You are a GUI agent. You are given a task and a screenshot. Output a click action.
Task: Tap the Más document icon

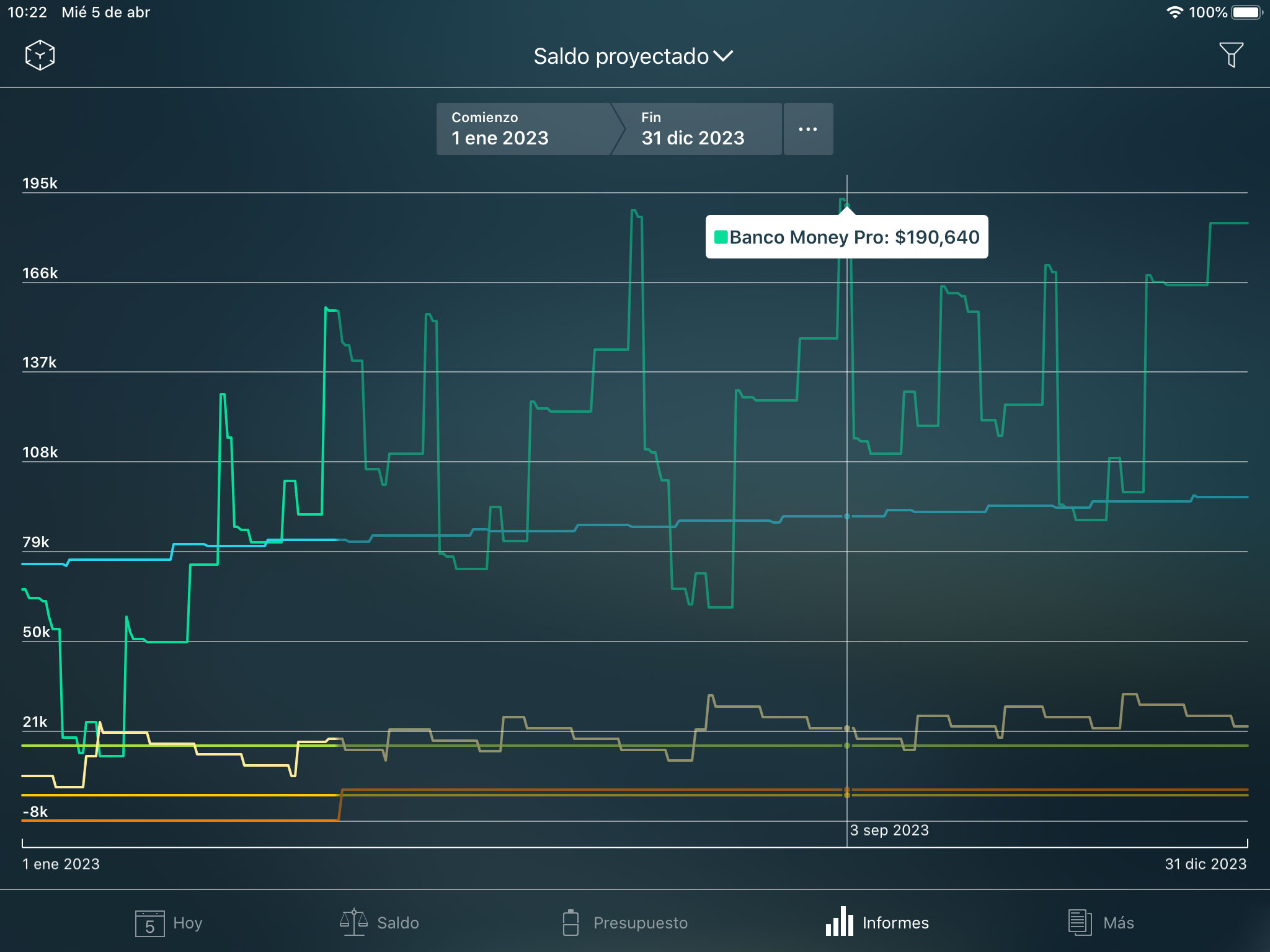1079,922
